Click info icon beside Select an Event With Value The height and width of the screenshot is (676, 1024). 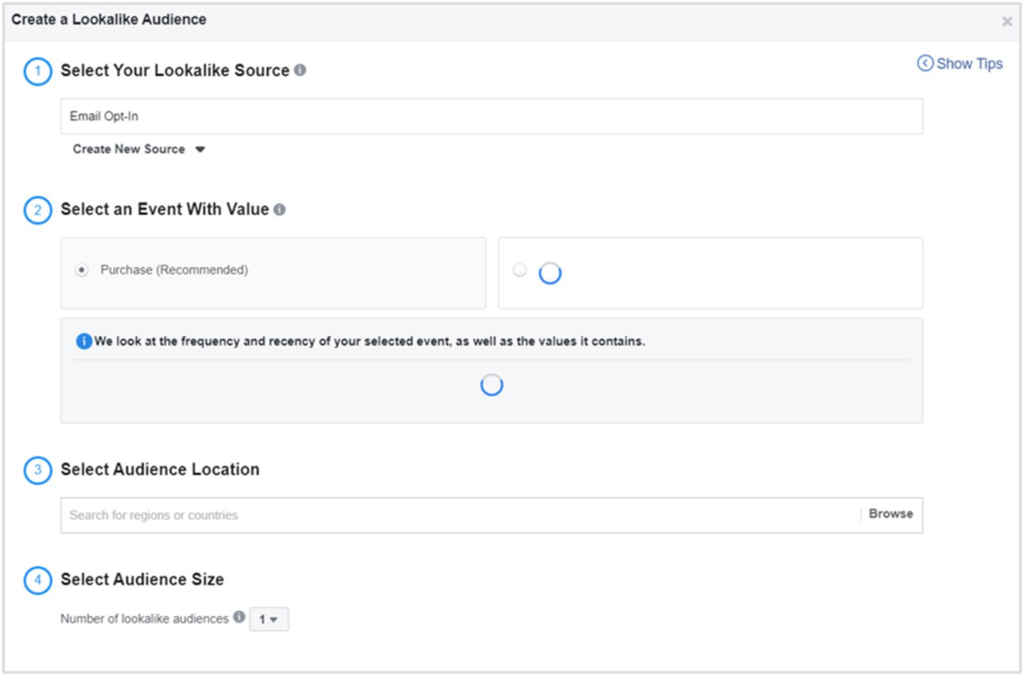click(280, 209)
